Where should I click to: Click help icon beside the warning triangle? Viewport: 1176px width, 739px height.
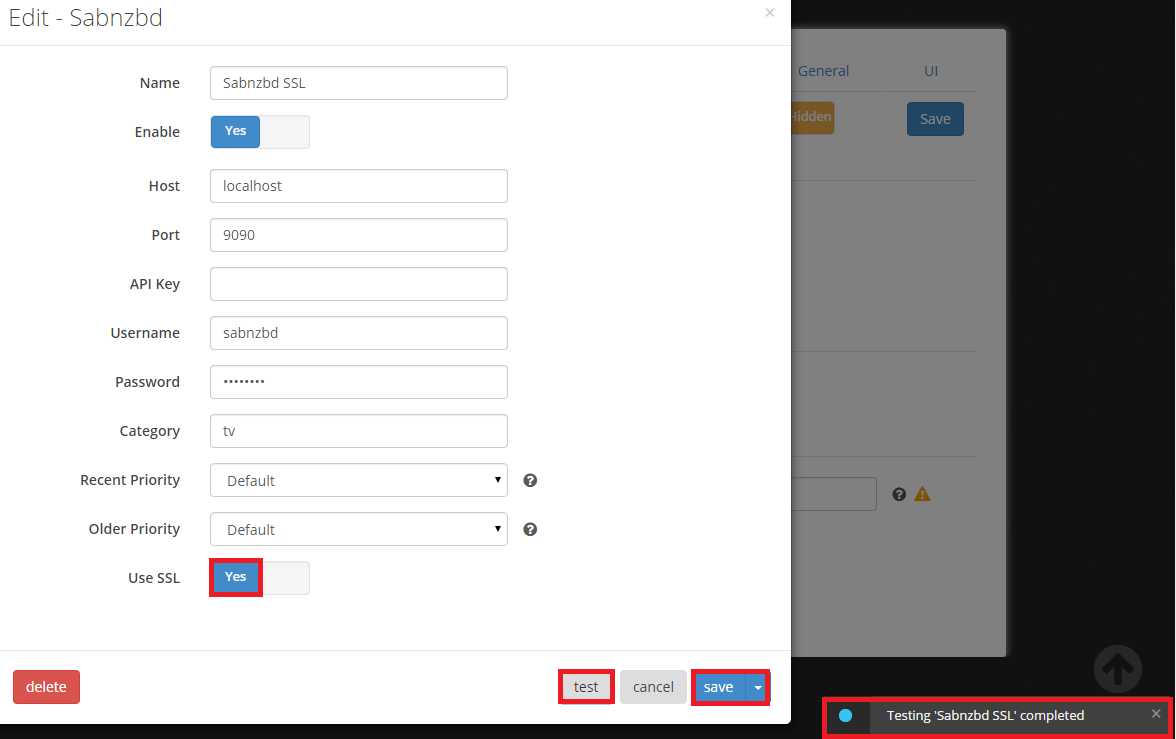point(899,494)
